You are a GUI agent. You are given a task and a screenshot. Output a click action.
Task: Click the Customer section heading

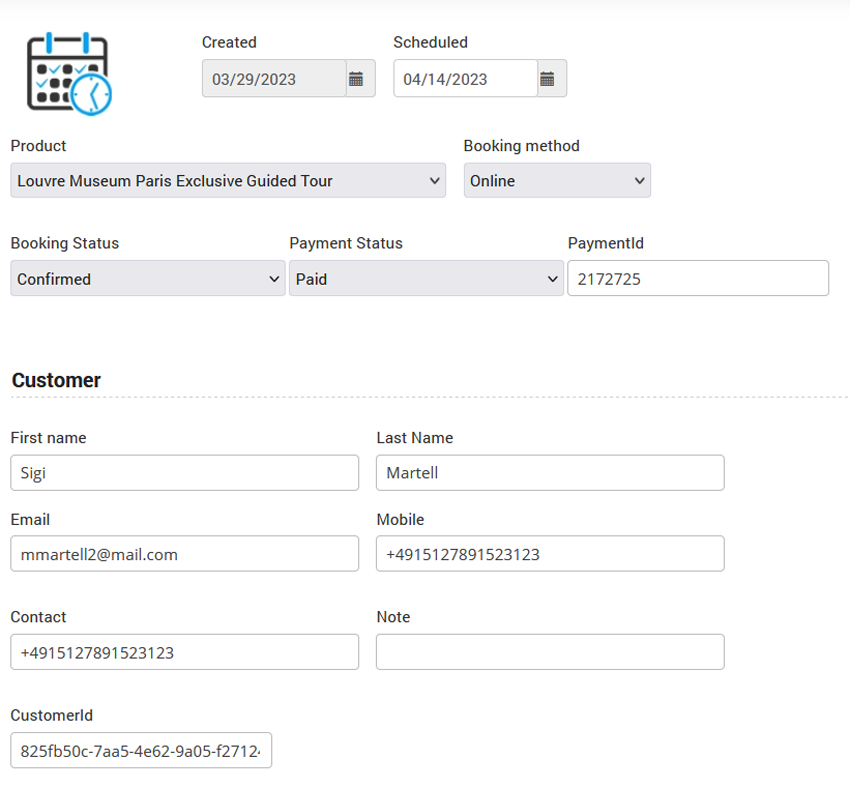click(56, 381)
